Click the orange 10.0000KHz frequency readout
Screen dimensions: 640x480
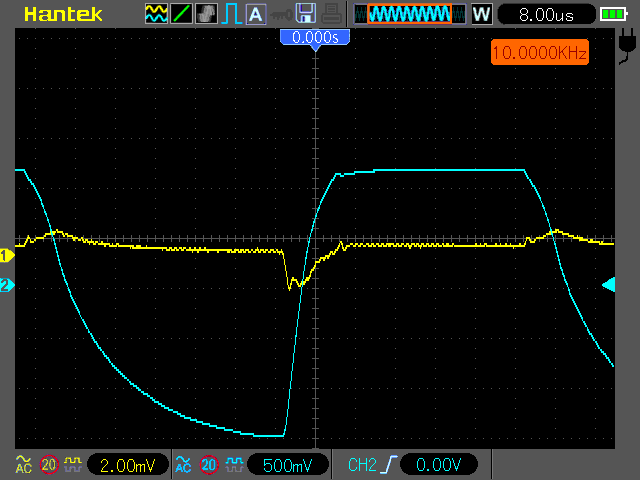click(540, 52)
